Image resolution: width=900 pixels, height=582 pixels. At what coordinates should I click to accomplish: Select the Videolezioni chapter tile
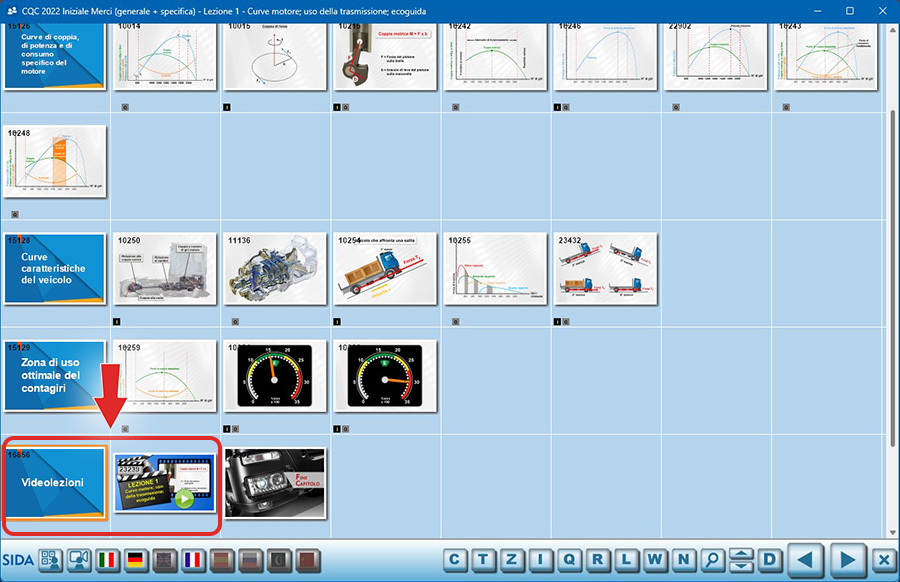pyautogui.click(x=55, y=483)
